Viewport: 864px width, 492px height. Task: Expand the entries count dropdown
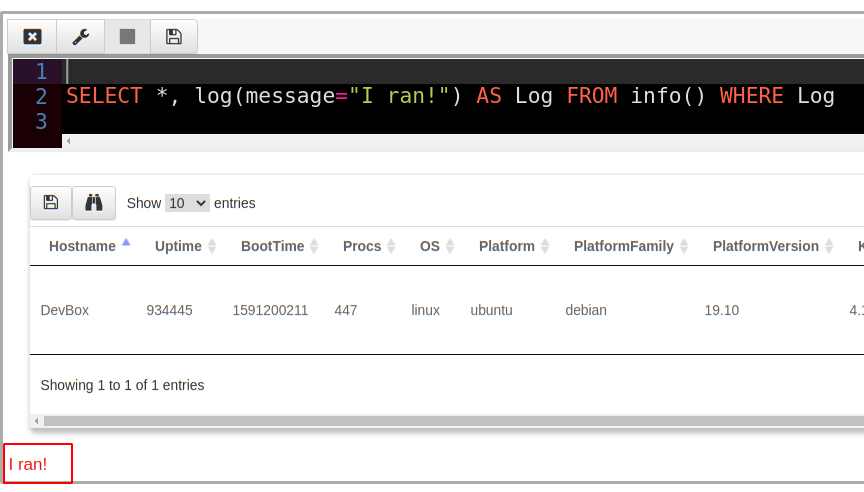coord(187,203)
